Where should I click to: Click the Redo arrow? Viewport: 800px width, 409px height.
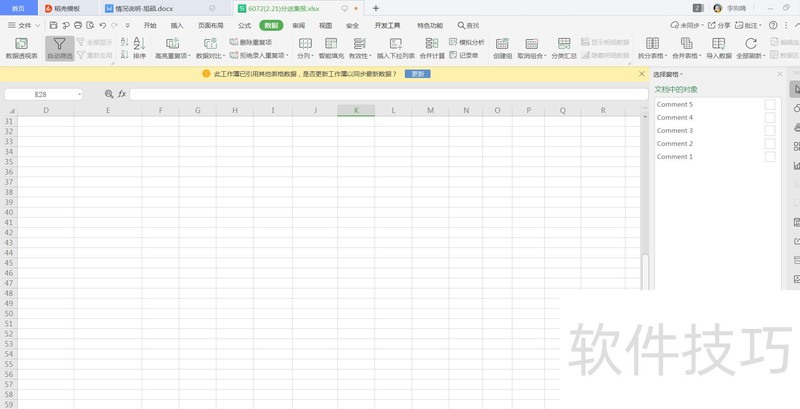[115, 25]
